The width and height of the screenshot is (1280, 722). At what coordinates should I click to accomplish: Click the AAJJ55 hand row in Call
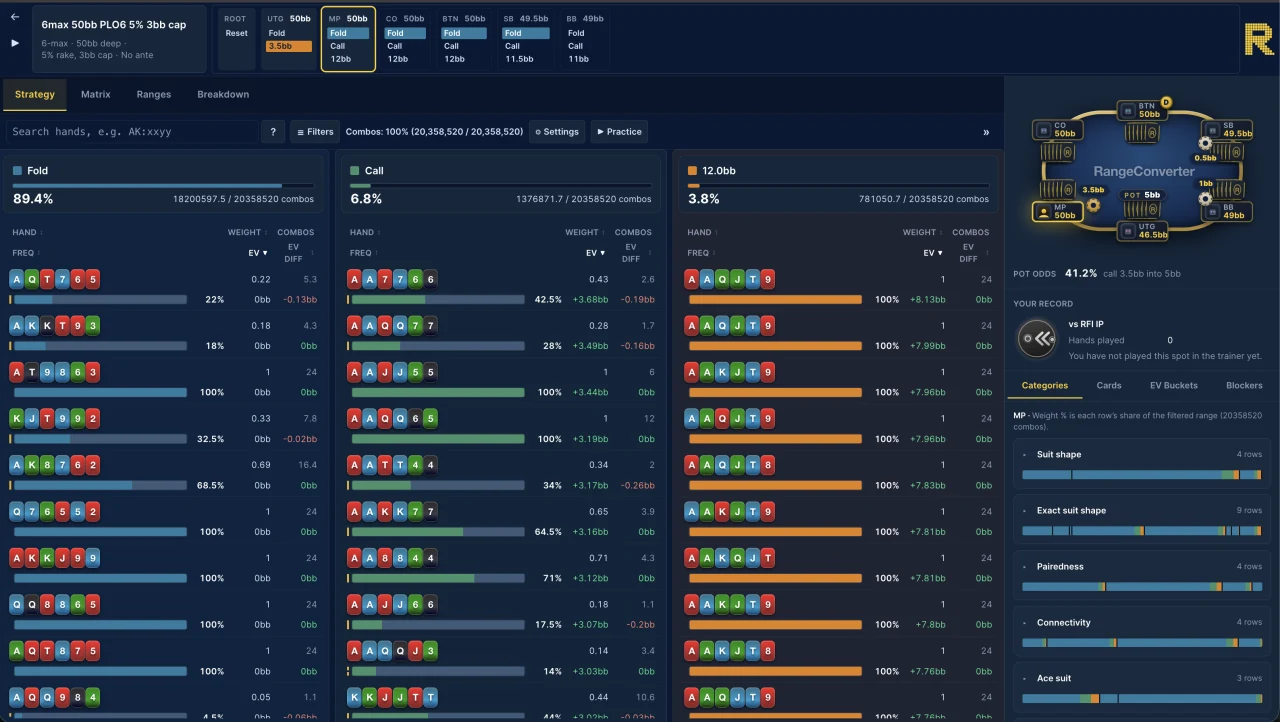pos(501,382)
